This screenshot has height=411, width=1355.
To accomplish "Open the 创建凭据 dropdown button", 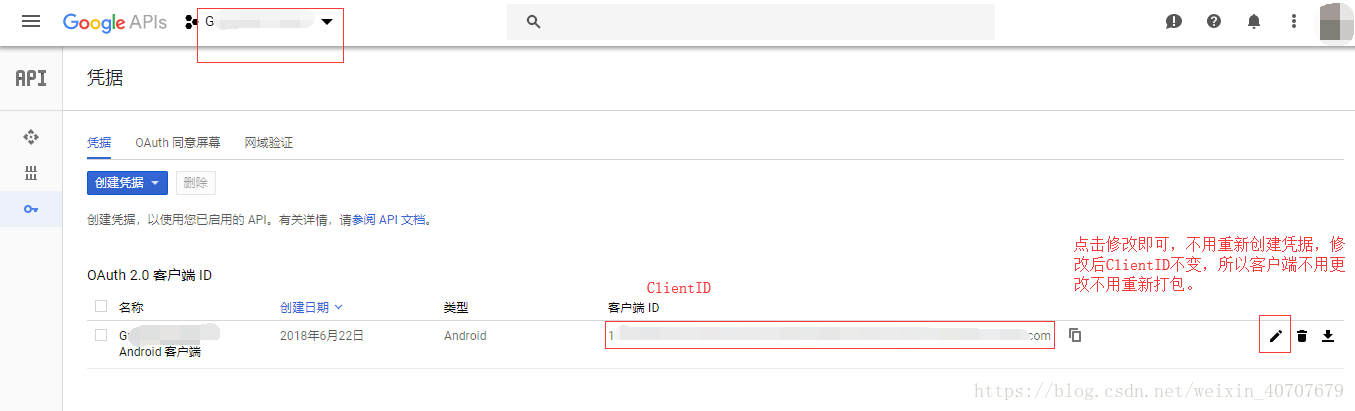I will click(127, 183).
